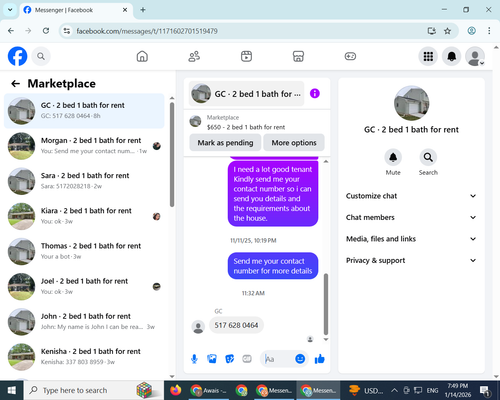Show hidden system tray icons chevron
Screen dimensions: 500x400
[x=394, y=390]
